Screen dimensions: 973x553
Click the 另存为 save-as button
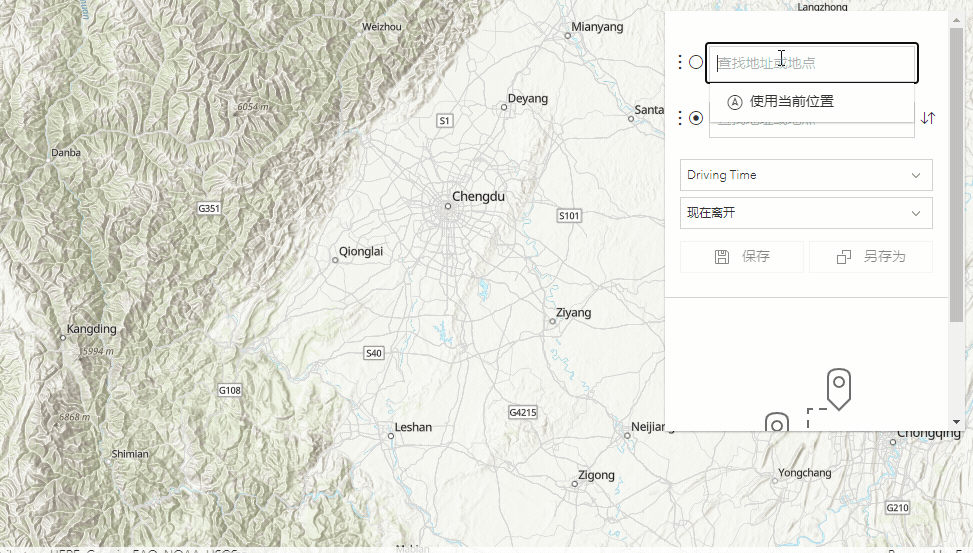(x=871, y=257)
